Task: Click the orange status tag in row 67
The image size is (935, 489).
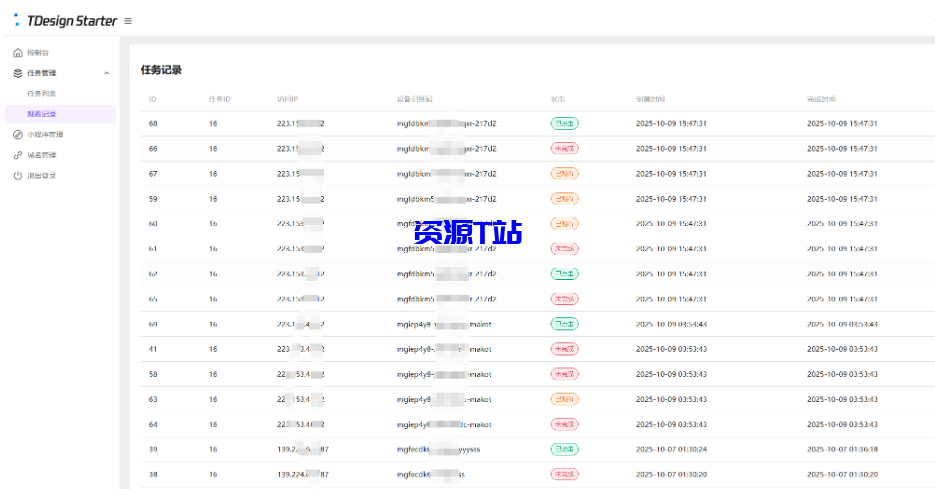Action: (x=564, y=174)
